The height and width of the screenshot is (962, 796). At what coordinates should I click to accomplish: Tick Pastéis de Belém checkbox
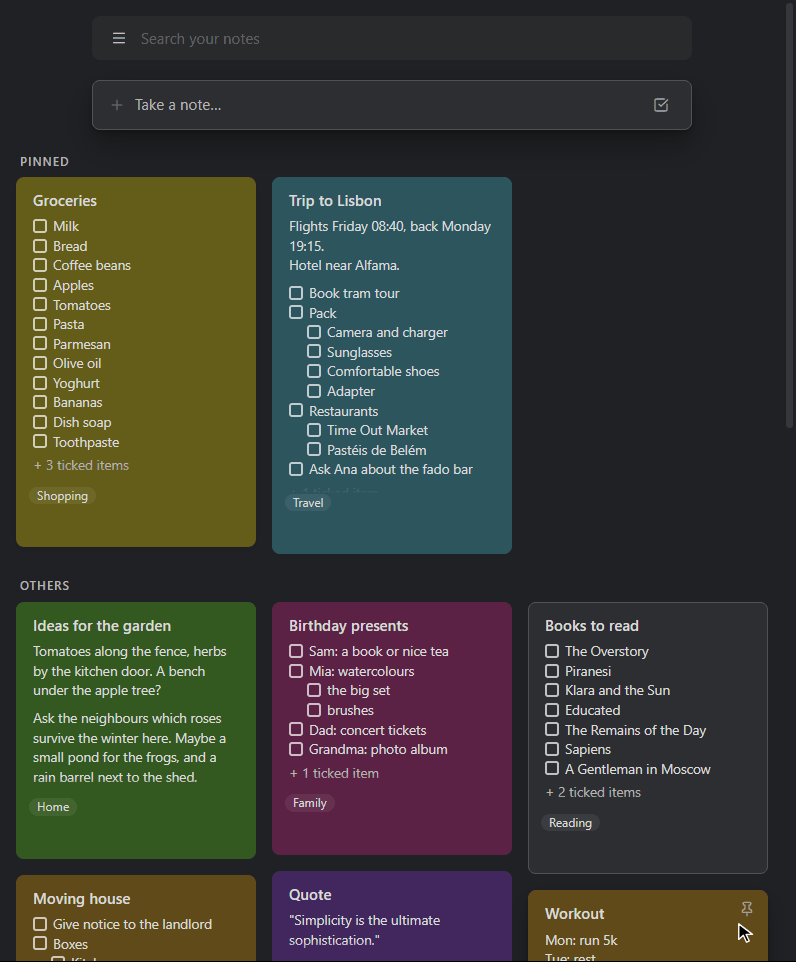(x=314, y=450)
